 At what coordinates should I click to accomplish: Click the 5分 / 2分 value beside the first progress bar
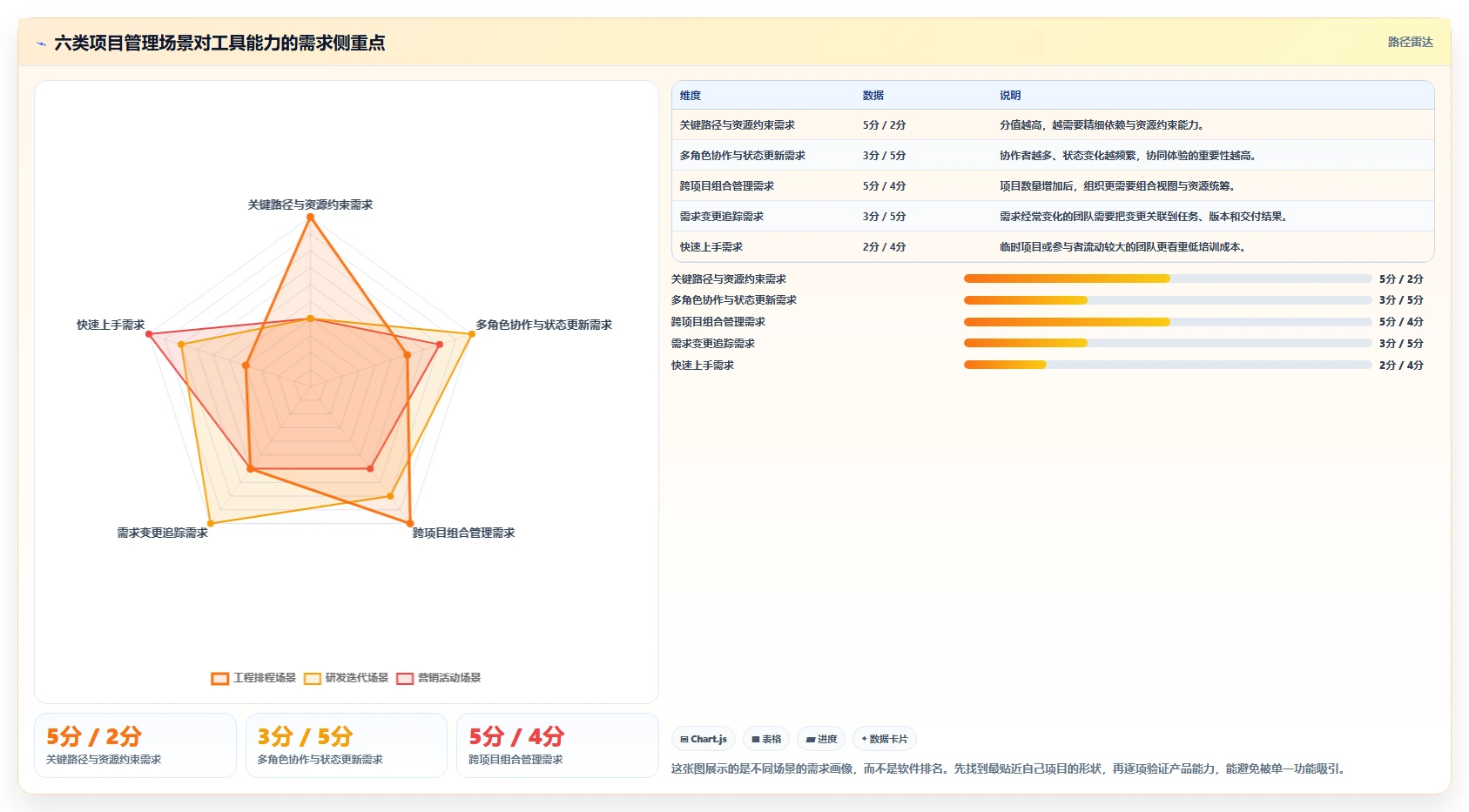tap(1401, 279)
